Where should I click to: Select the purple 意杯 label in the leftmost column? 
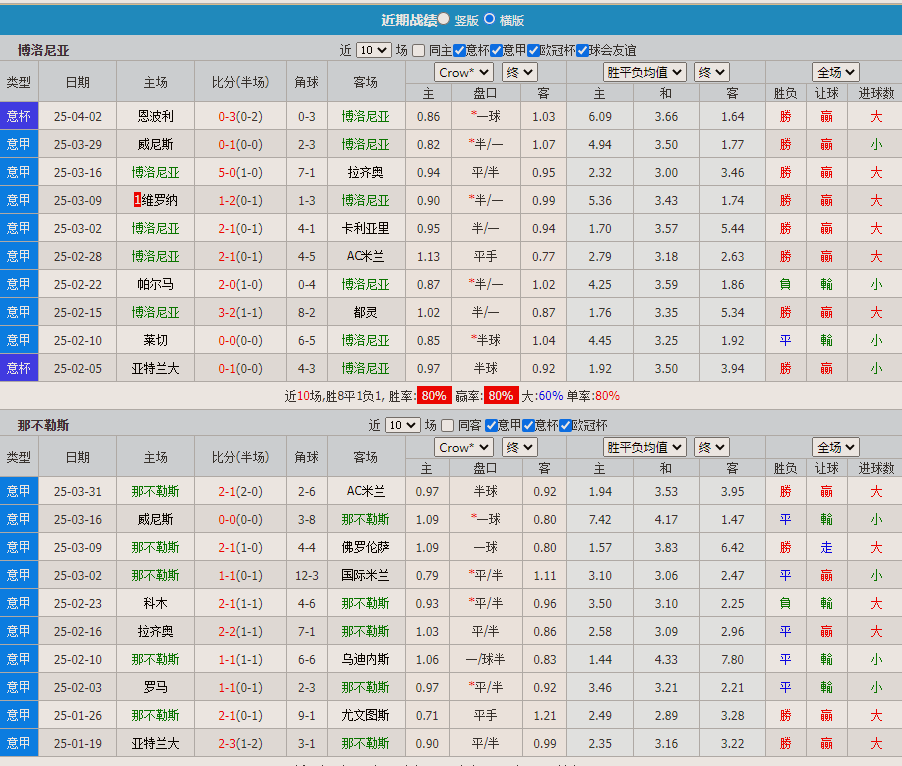tap(18, 116)
